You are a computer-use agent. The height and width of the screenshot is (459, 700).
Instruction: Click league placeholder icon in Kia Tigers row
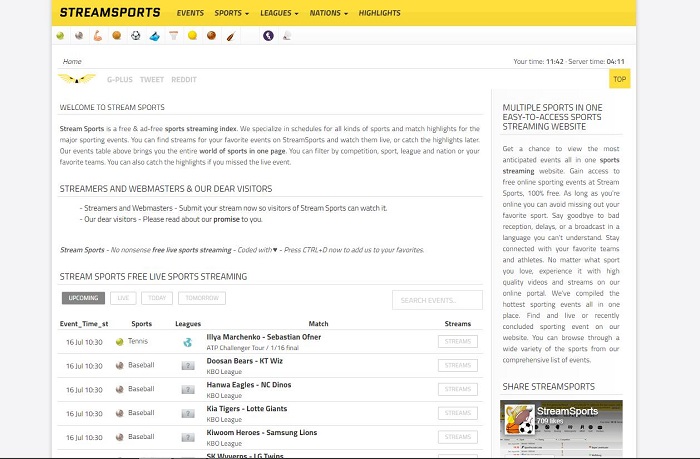click(188, 413)
